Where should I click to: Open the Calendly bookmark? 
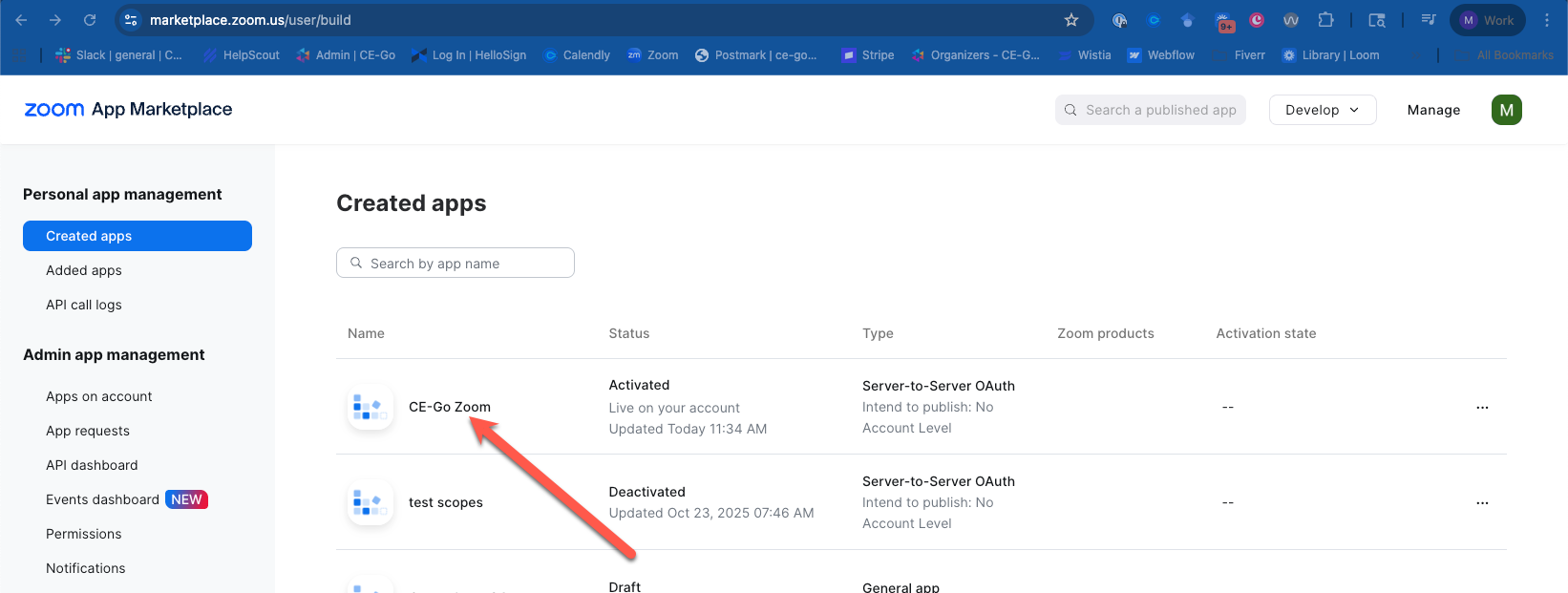pos(577,55)
